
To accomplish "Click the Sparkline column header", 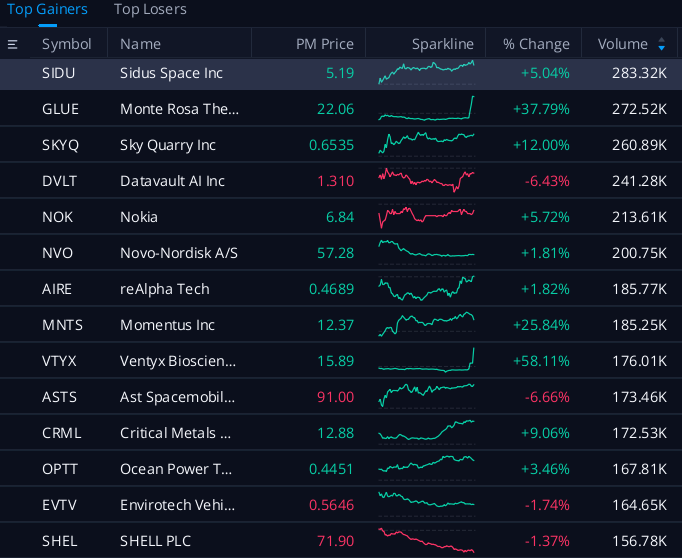I will [443, 44].
